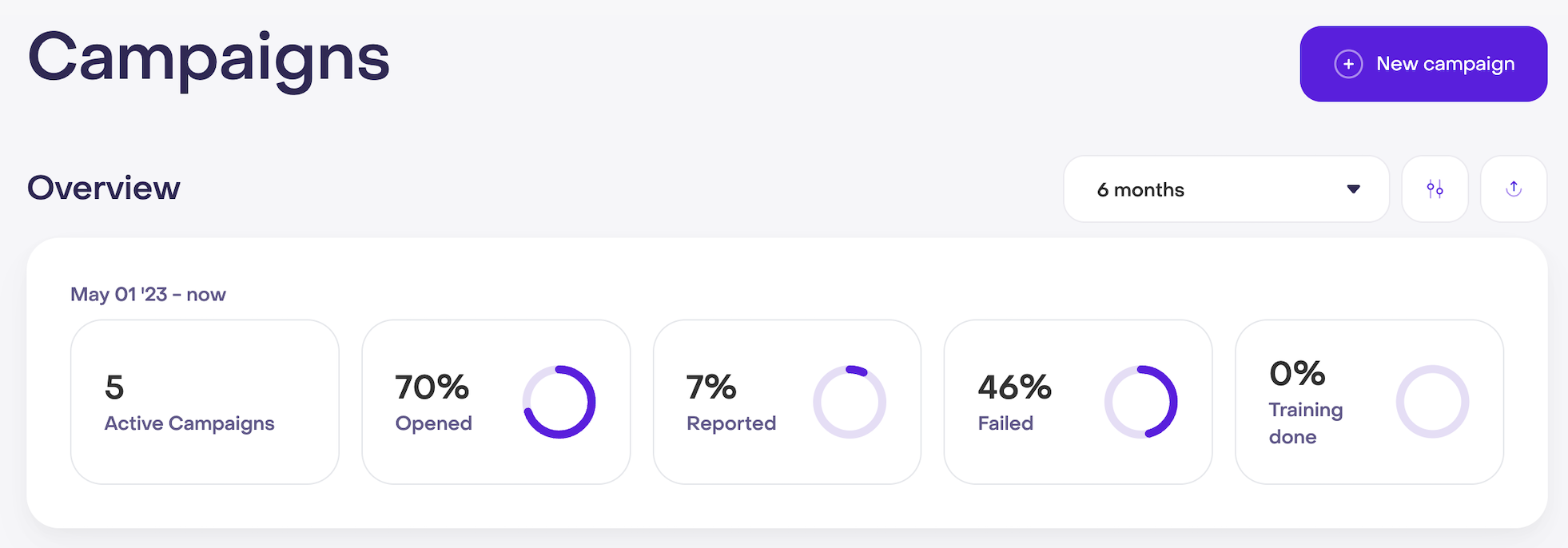Image resolution: width=1568 pixels, height=548 pixels.
Task: Click the Reported progress ring
Action: click(x=850, y=402)
